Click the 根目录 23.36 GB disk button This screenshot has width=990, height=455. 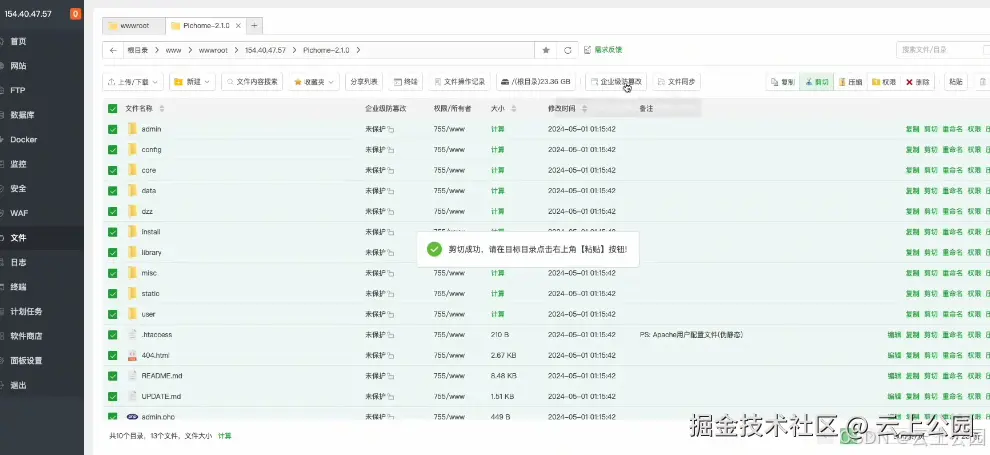[536, 81]
